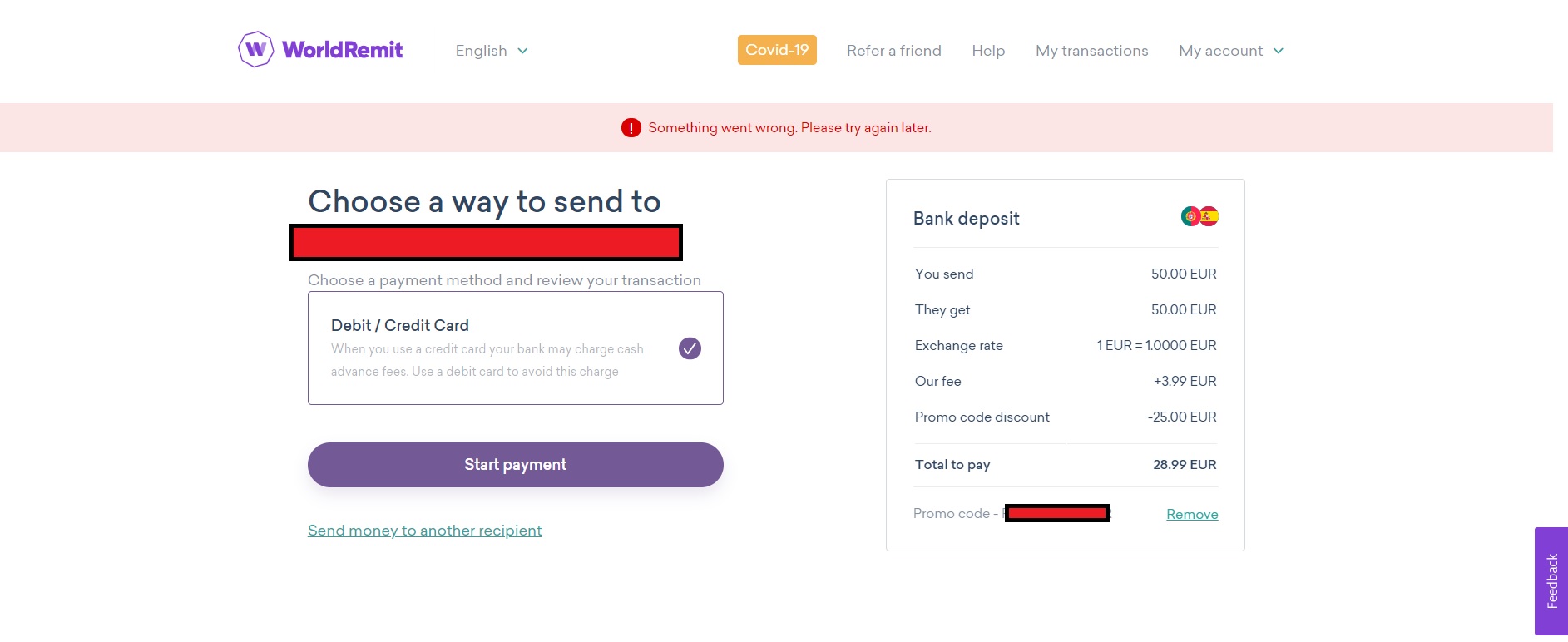Screen dimensions: 1568x642
Task: Open the English language dropdown
Action: [482, 51]
